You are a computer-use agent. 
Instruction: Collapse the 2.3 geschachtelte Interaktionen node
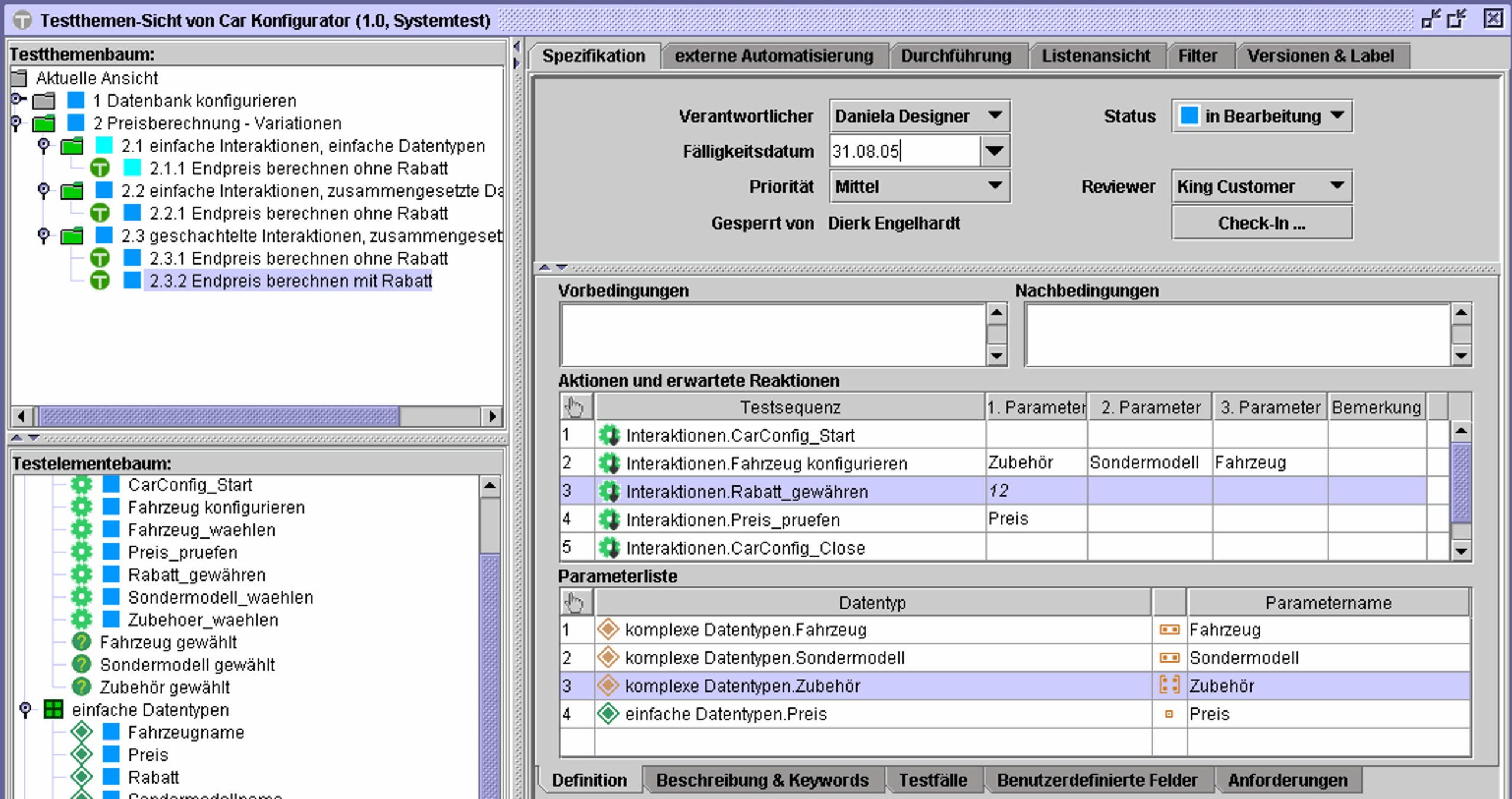pyautogui.click(x=44, y=236)
